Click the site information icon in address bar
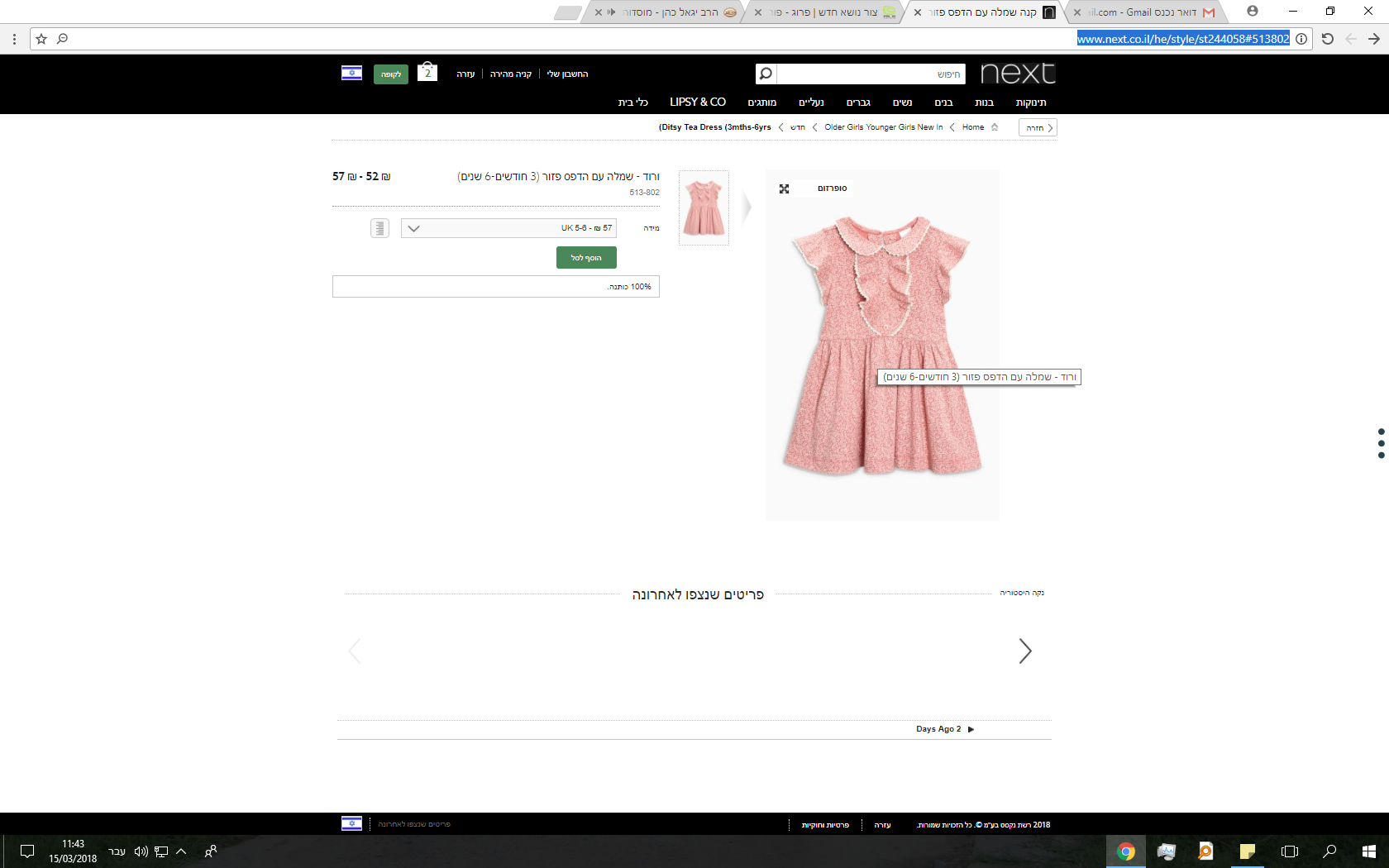 pos(1301,39)
